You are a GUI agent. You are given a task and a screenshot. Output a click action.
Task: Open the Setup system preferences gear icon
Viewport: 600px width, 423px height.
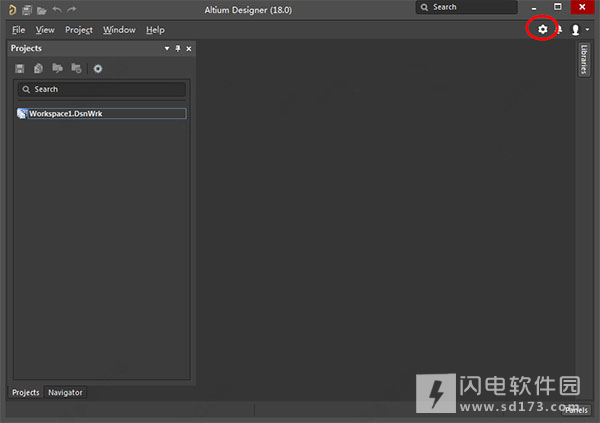tap(542, 29)
